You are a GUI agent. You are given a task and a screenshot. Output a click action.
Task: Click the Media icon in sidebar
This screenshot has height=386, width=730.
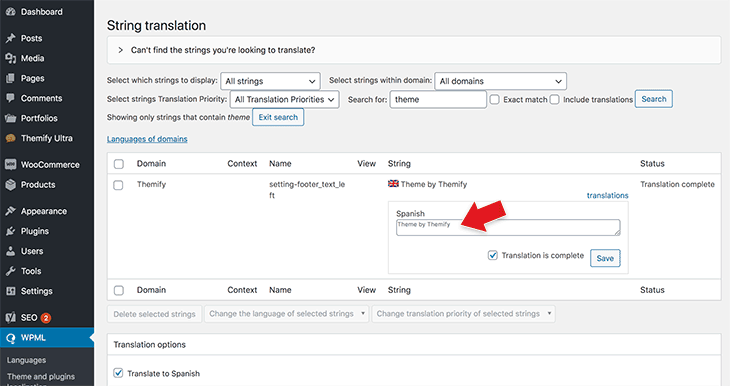pyautogui.click(x=10, y=58)
